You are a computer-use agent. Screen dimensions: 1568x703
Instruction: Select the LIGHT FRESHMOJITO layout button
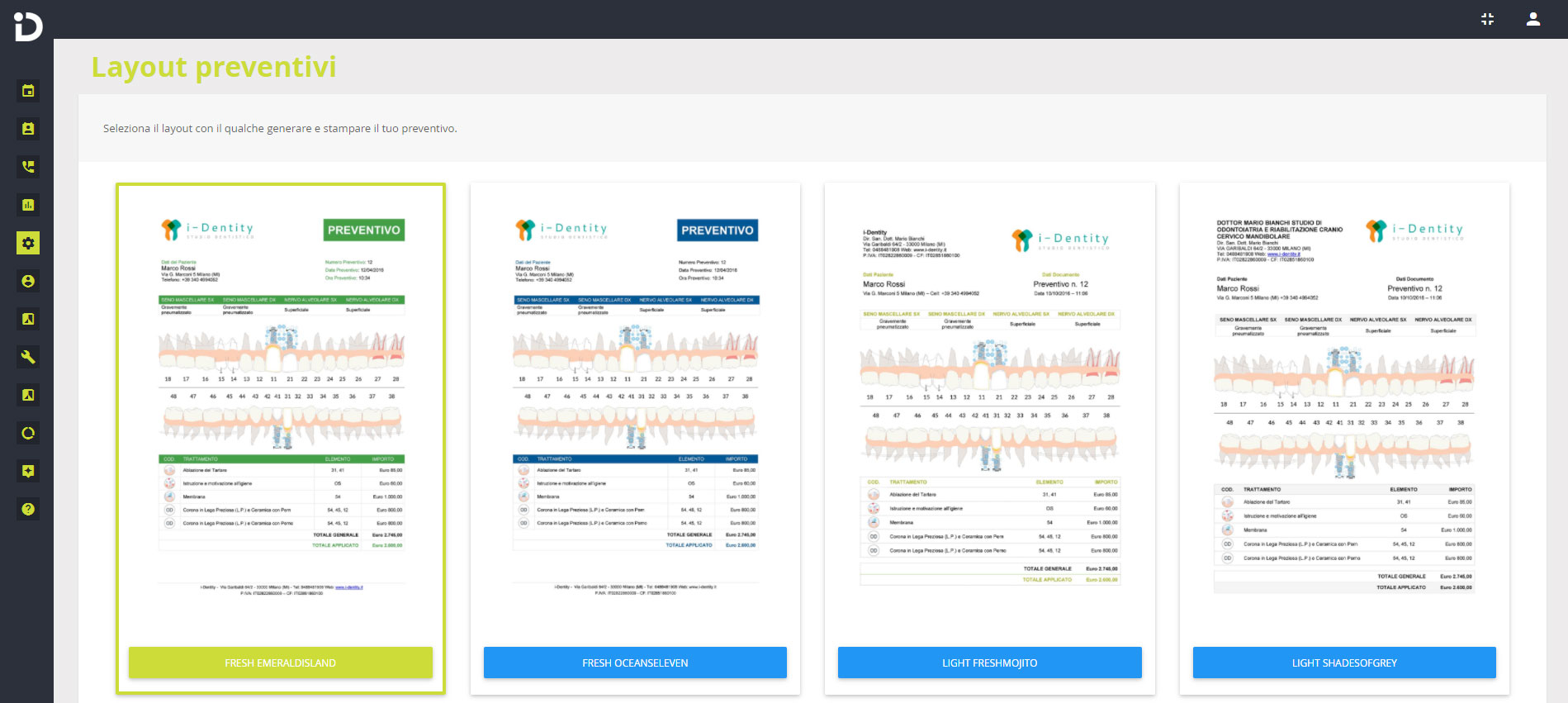(990, 663)
